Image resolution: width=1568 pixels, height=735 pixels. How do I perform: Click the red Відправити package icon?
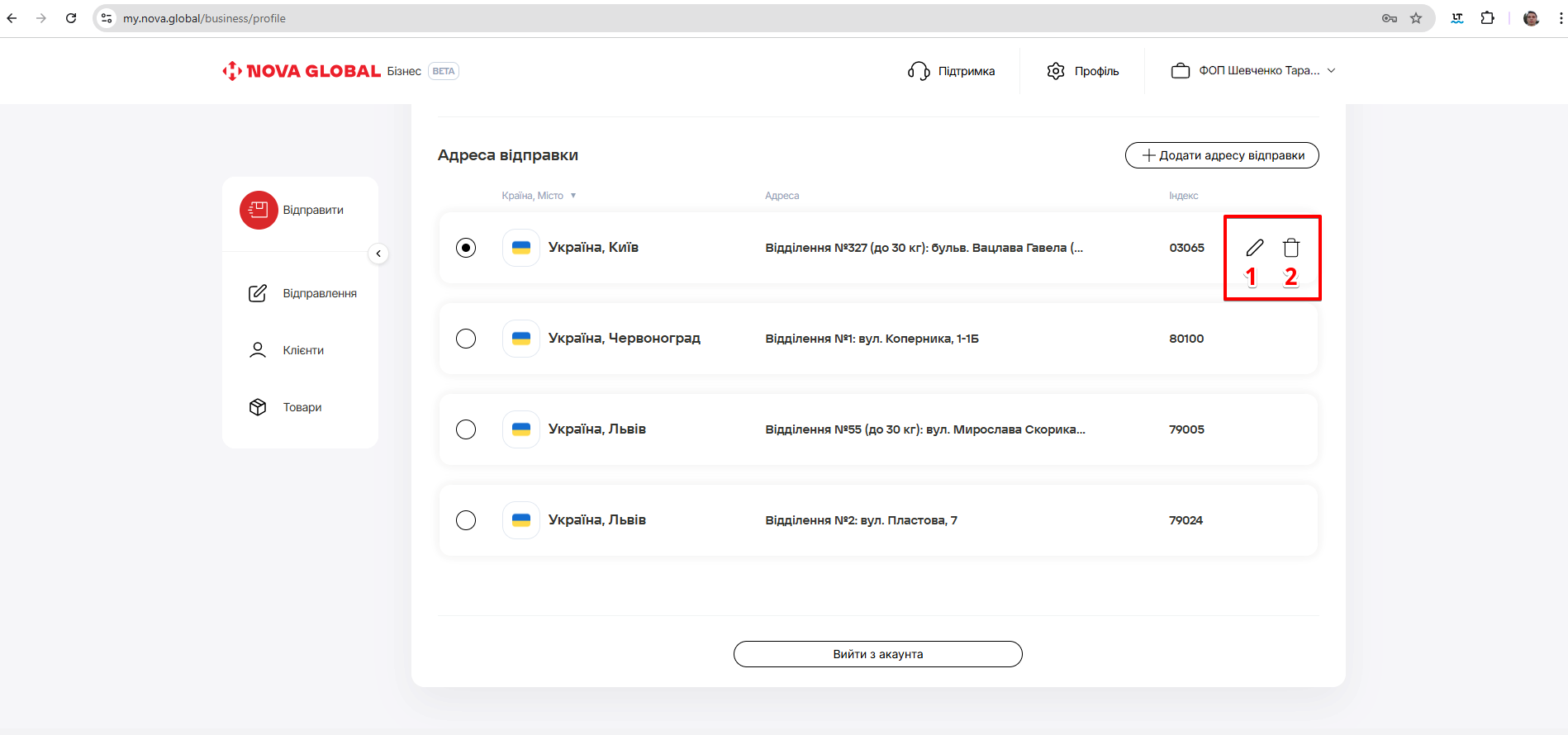click(x=259, y=210)
